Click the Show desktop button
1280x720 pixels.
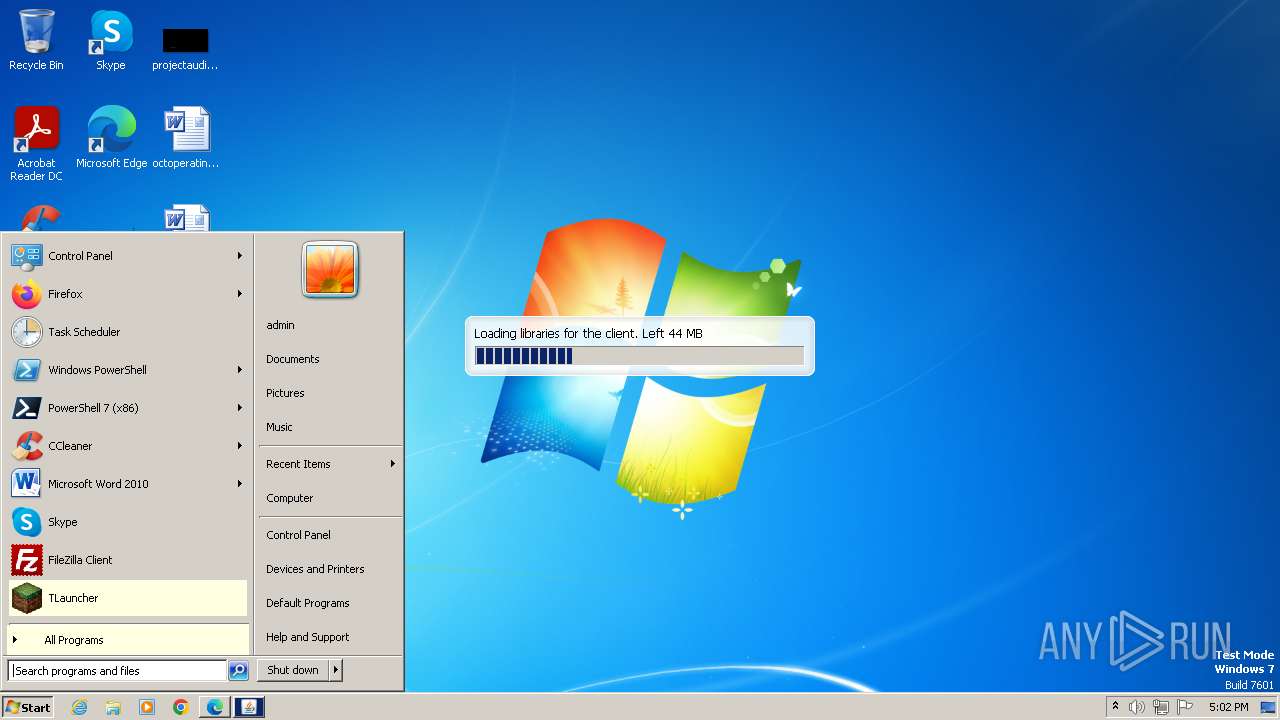1270,707
